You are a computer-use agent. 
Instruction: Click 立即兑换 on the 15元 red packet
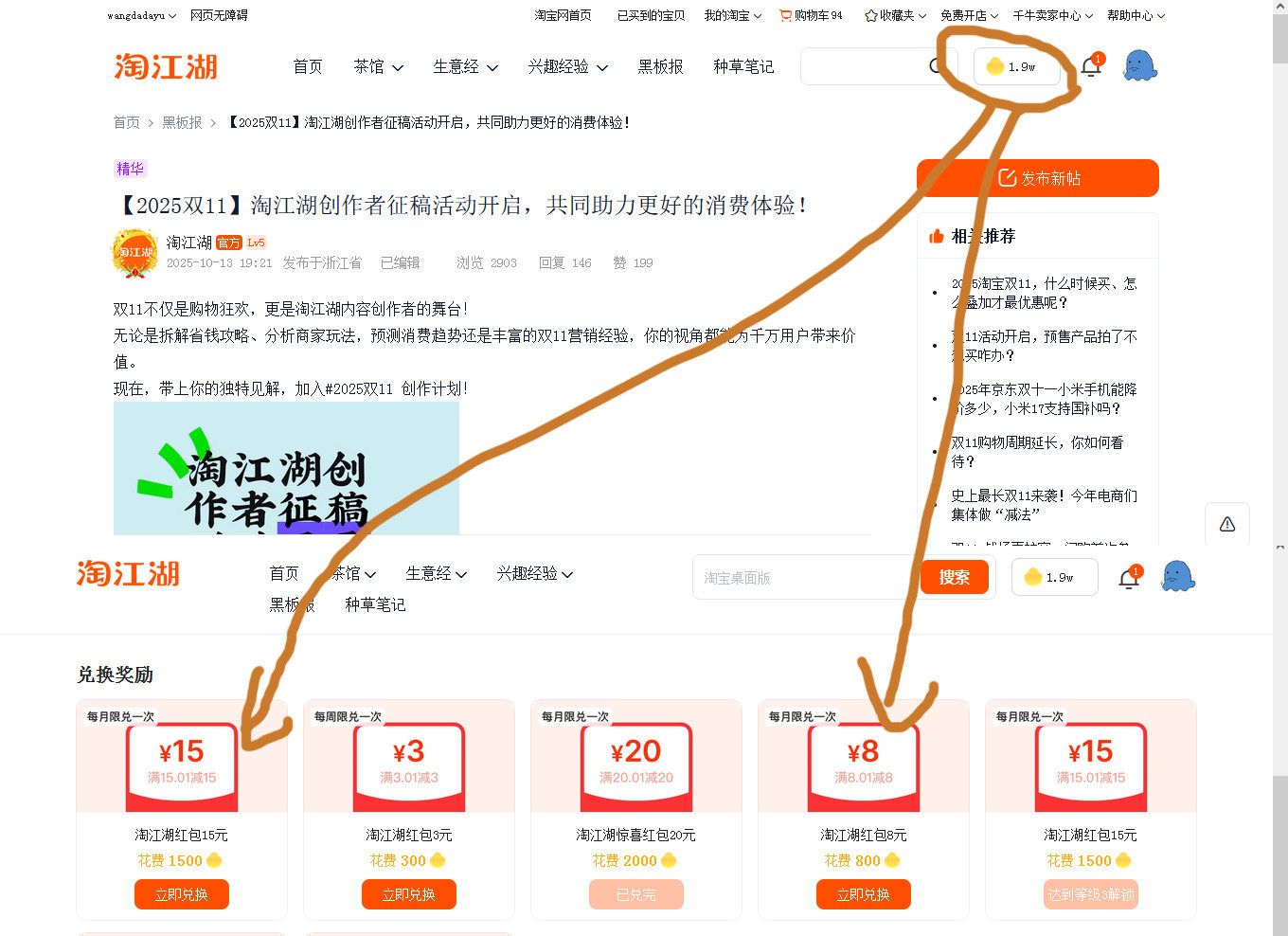click(x=181, y=893)
